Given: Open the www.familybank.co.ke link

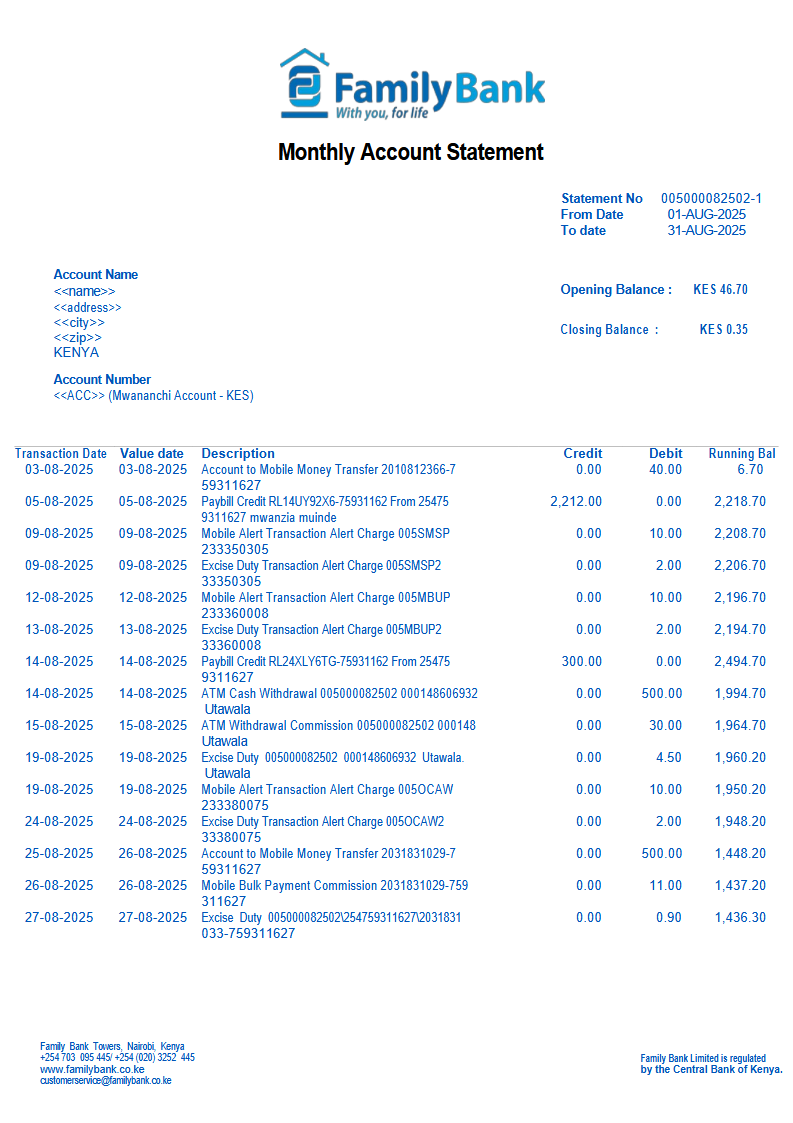Looking at the screenshot, I should 92,1069.
